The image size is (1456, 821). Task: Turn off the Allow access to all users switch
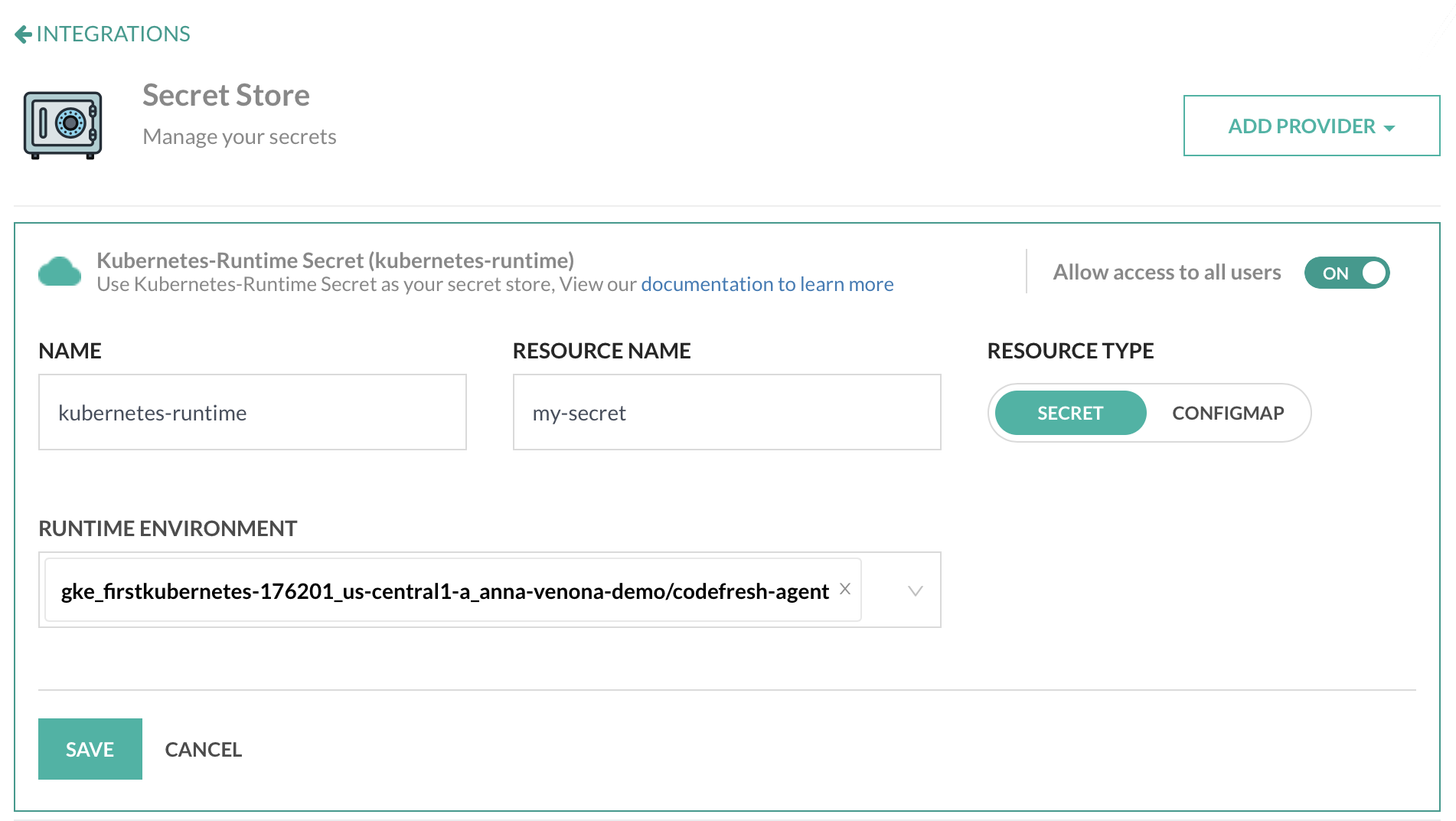point(1346,273)
